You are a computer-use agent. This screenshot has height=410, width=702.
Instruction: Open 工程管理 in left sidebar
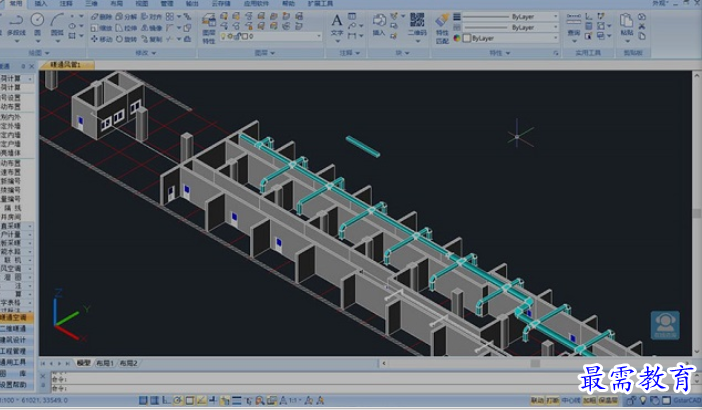pos(16,351)
